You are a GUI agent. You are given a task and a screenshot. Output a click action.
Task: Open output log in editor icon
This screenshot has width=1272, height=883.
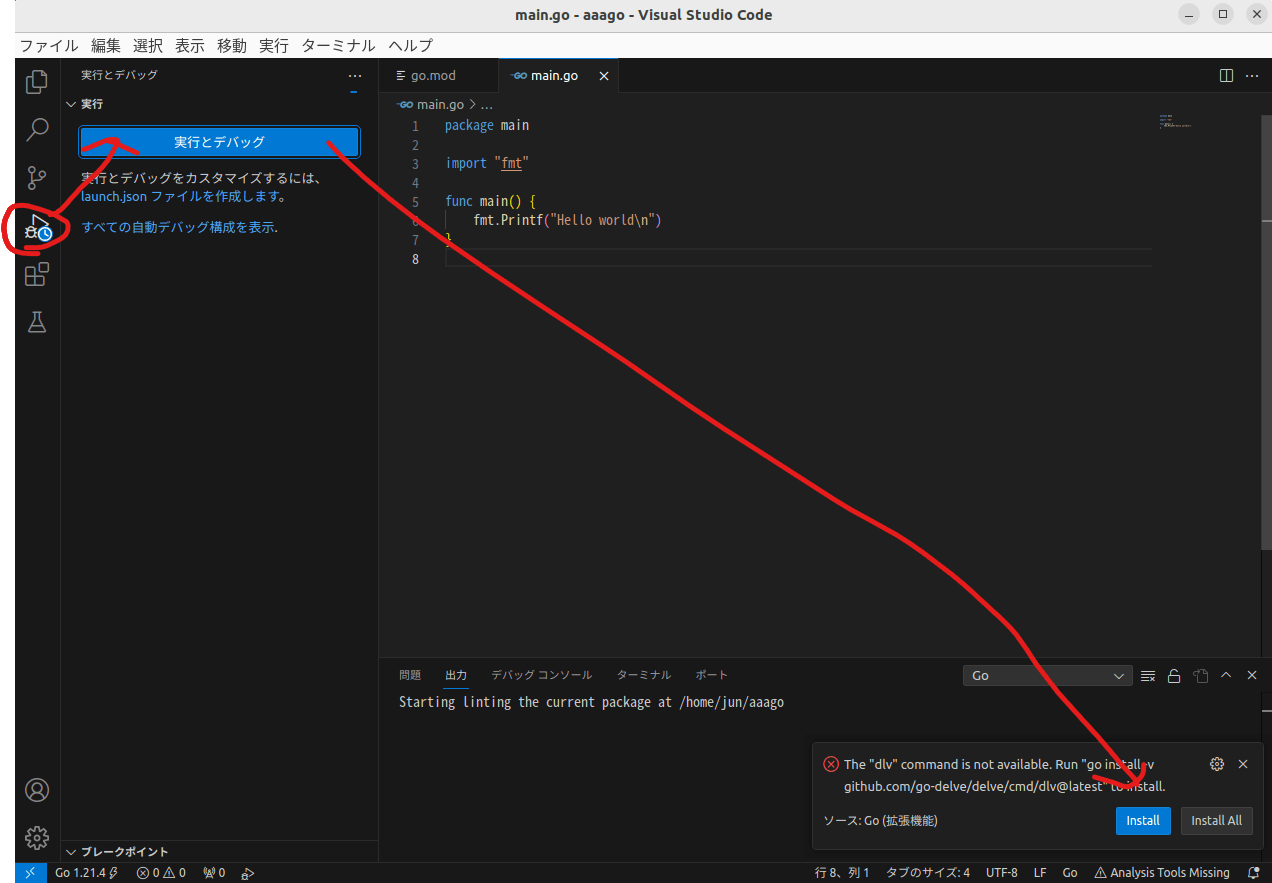click(1200, 676)
